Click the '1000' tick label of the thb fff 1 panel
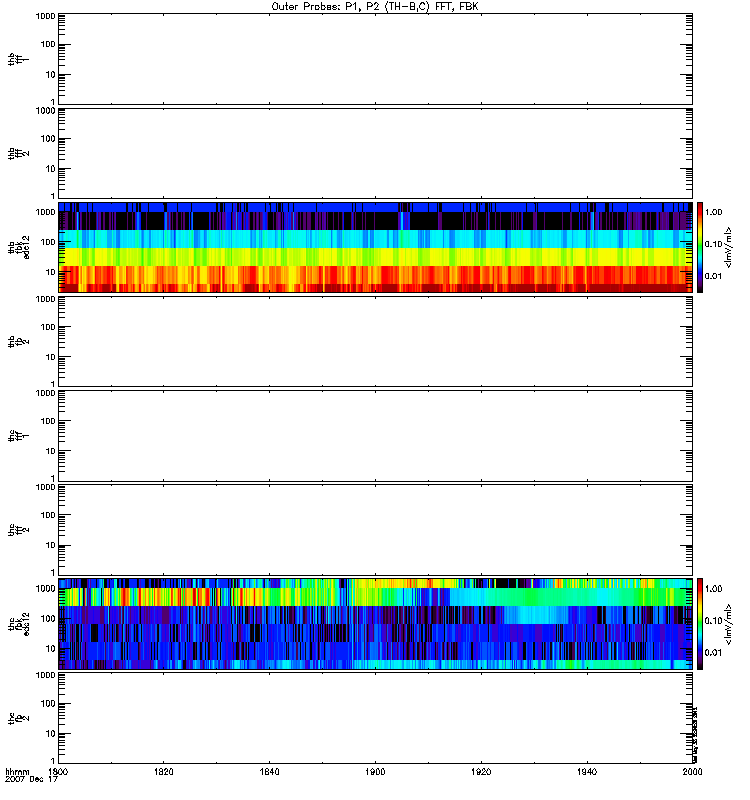 coord(45,16)
